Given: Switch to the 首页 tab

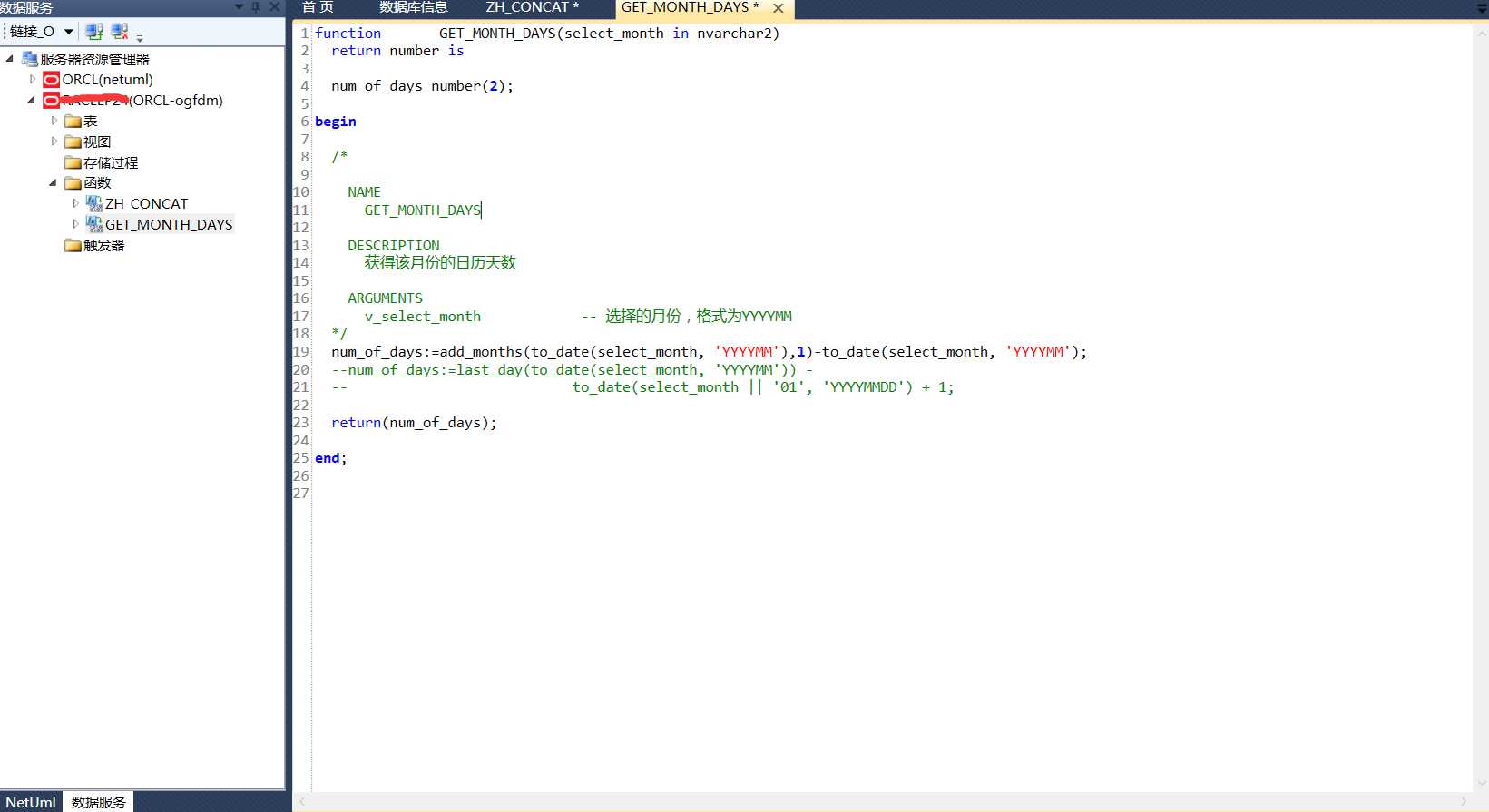Looking at the screenshot, I should 318,7.
